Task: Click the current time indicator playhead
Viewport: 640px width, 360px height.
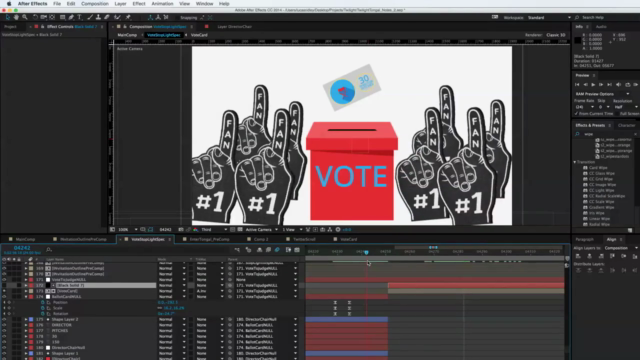Action: click(367, 252)
